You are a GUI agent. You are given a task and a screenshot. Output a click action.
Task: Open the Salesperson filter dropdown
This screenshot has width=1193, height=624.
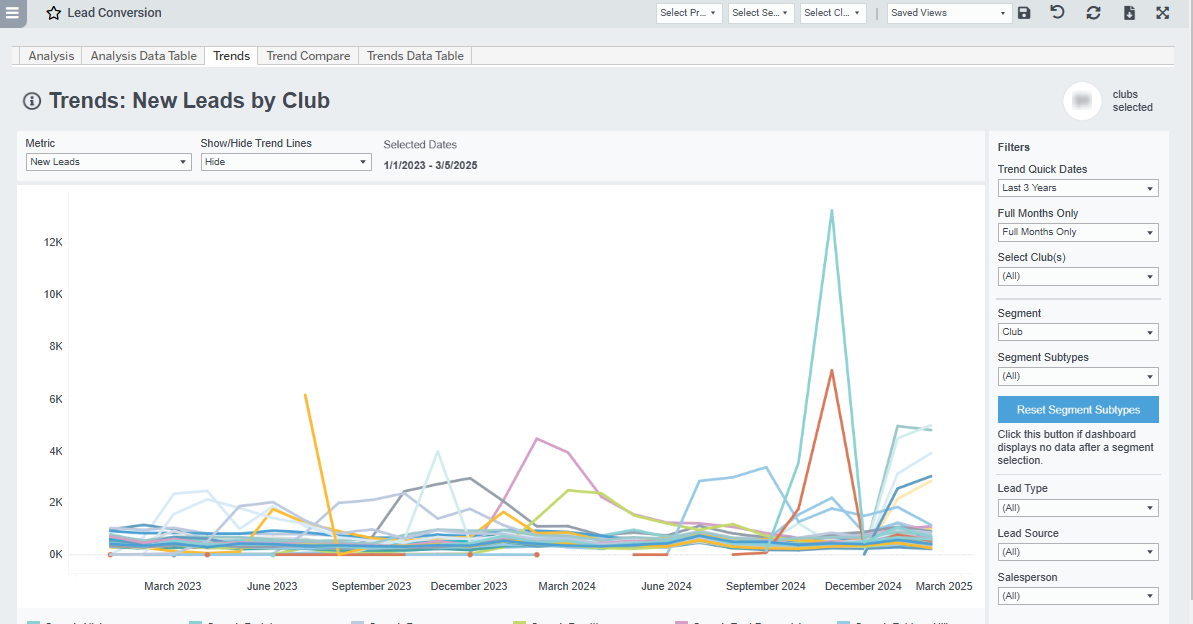(1078, 595)
